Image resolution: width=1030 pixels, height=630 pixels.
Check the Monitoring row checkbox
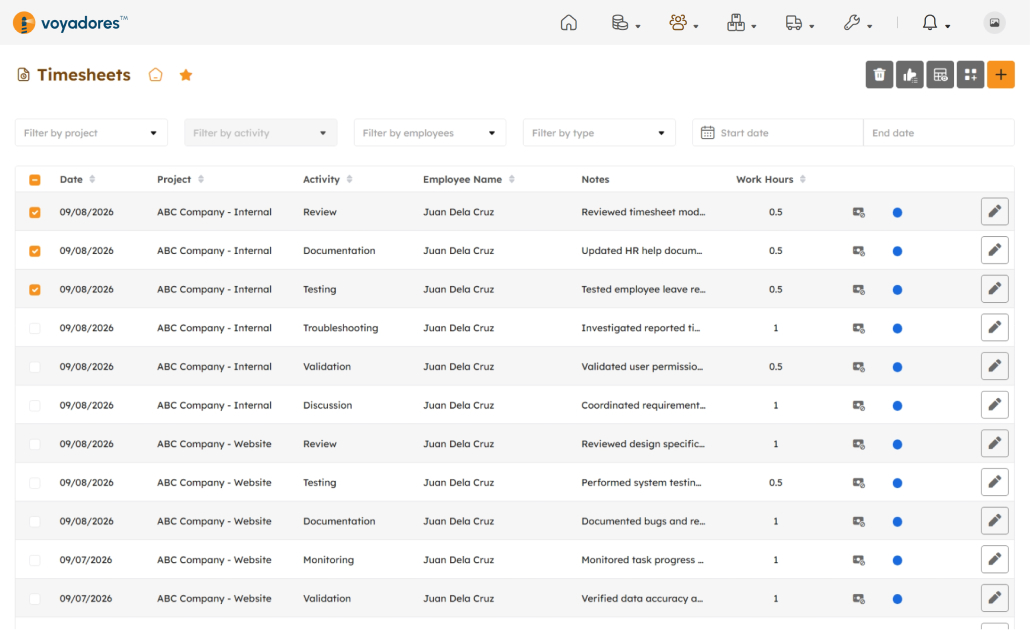click(35, 560)
